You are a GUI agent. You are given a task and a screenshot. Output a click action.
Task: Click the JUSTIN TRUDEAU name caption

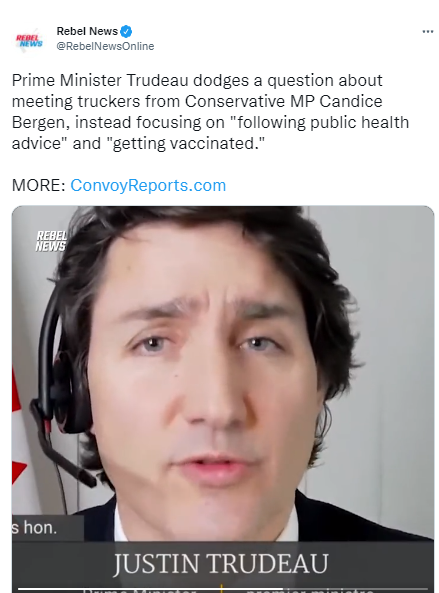tap(221, 564)
